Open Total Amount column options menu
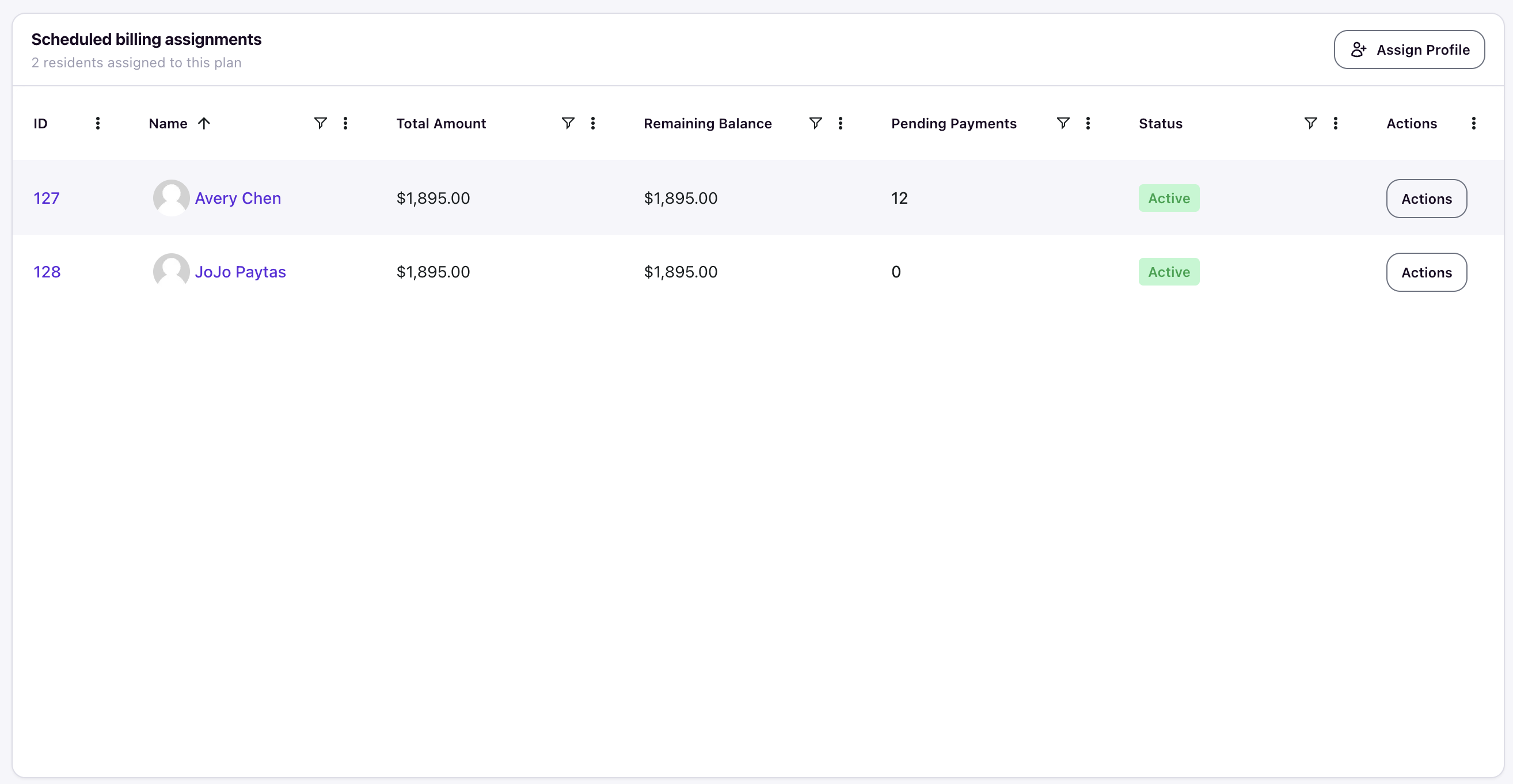The height and width of the screenshot is (784, 1513). (592, 123)
